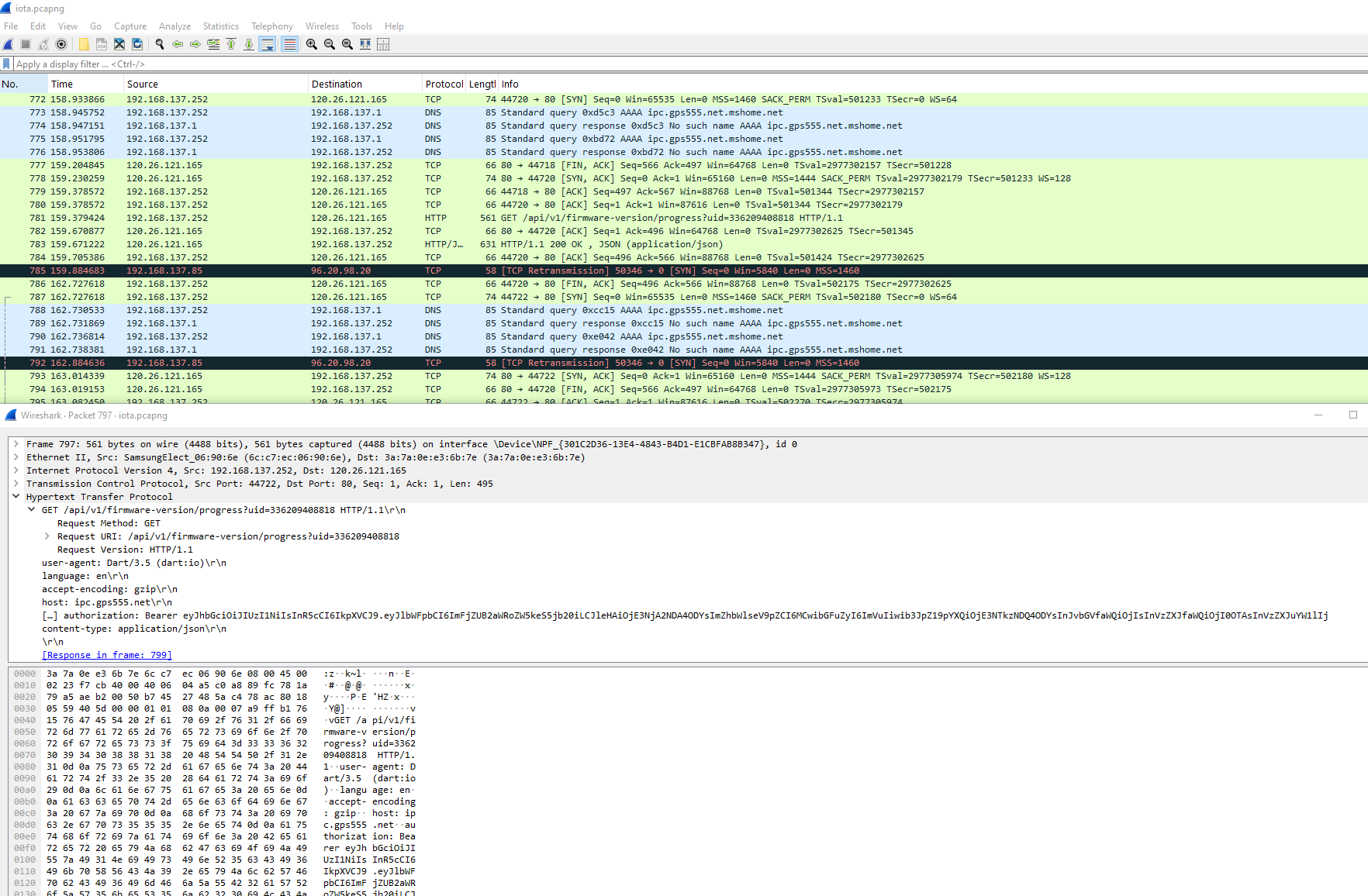Viewport: 1368px width, 896px height.
Task: Expand the Frame 797 tree row
Action: (x=16, y=444)
